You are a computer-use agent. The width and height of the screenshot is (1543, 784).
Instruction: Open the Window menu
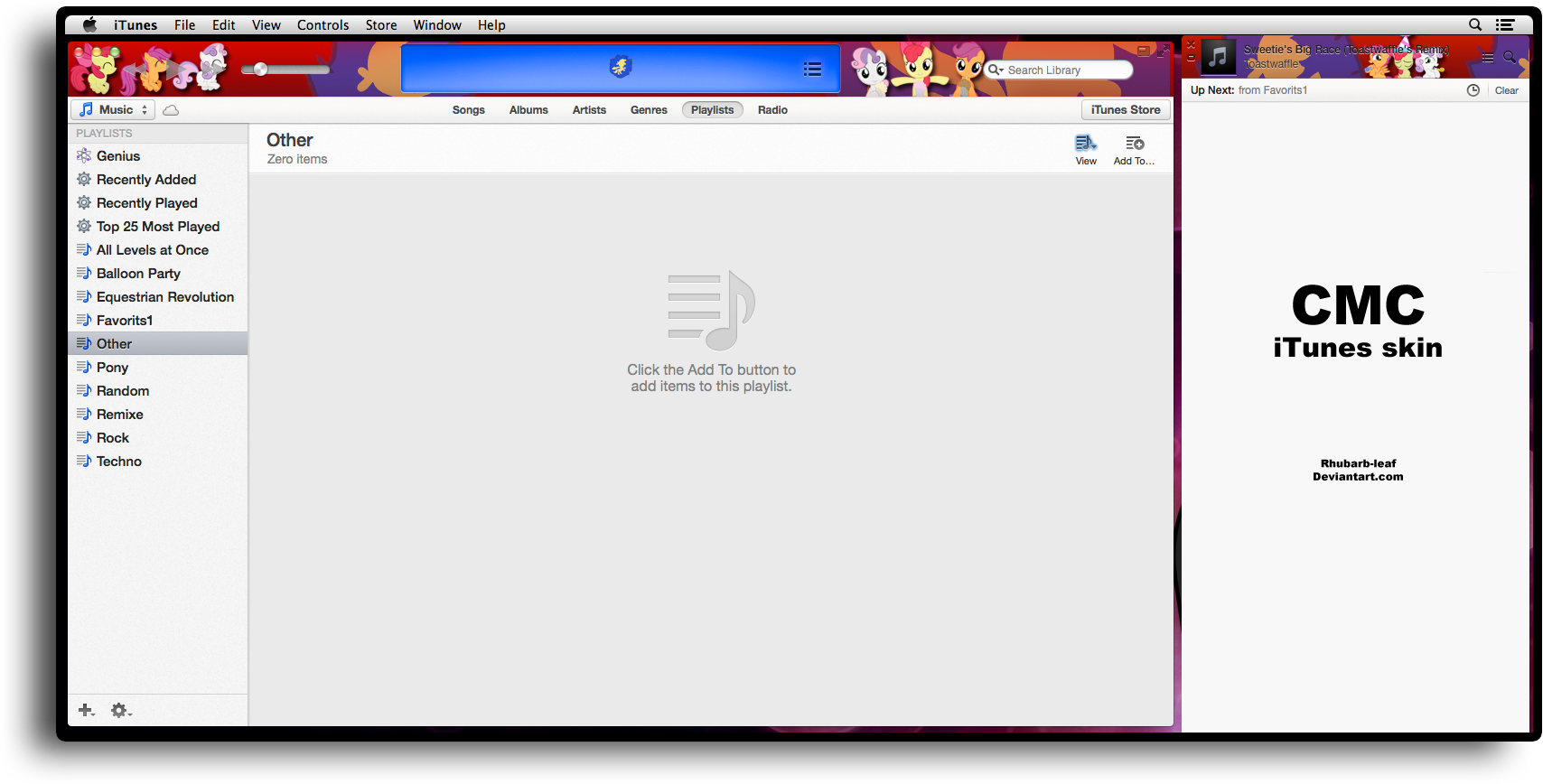pos(437,24)
